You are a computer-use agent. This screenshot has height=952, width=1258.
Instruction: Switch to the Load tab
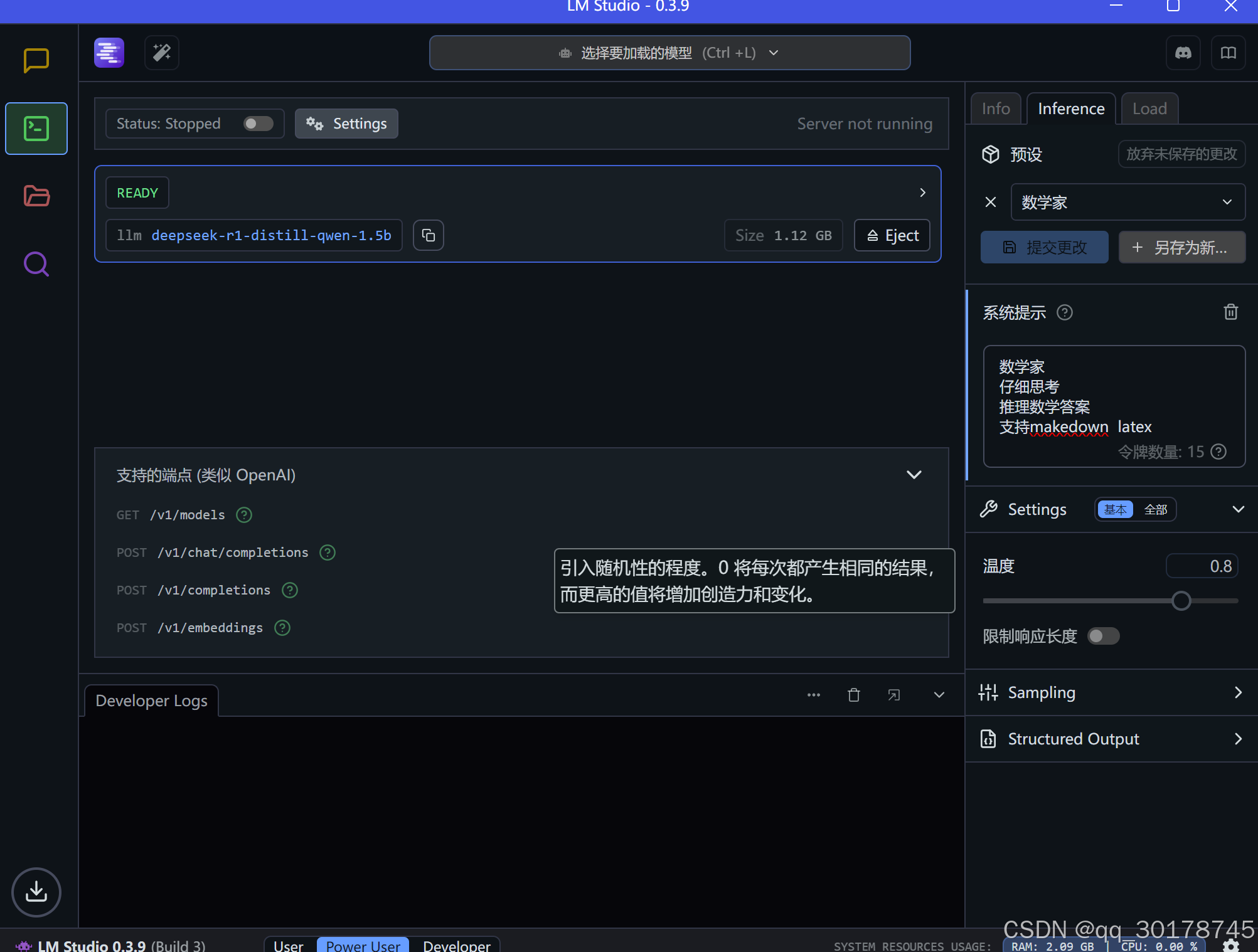(x=1149, y=108)
